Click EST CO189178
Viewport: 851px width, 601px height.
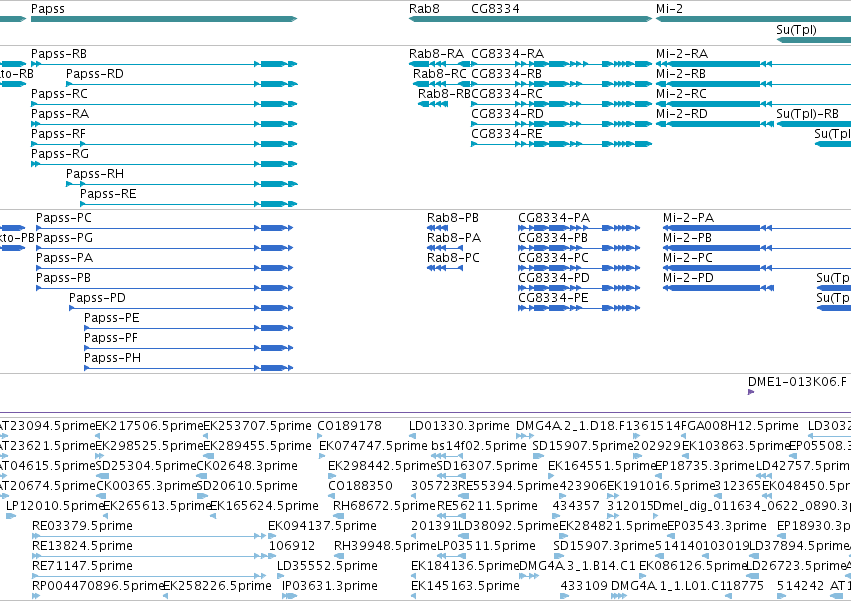(349, 426)
